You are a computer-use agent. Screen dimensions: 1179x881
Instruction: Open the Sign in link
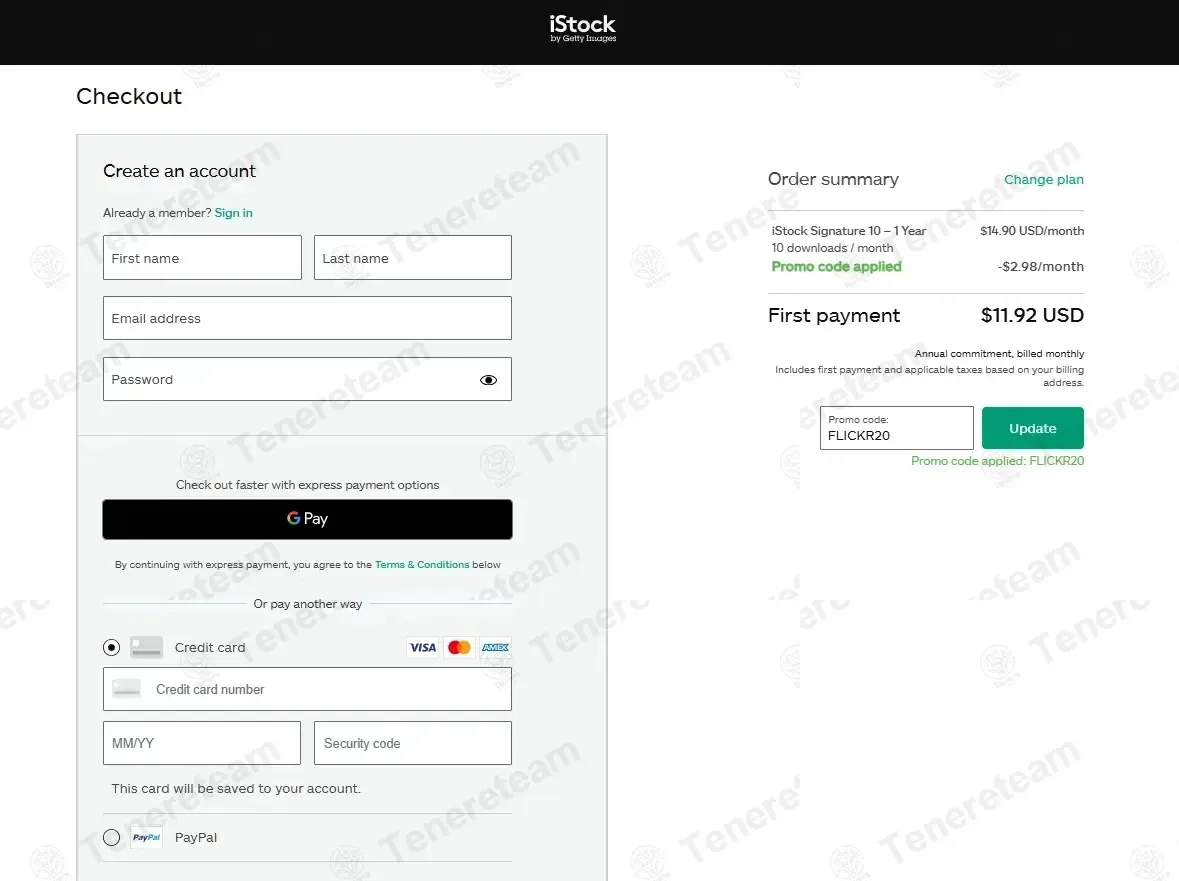coord(233,213)
